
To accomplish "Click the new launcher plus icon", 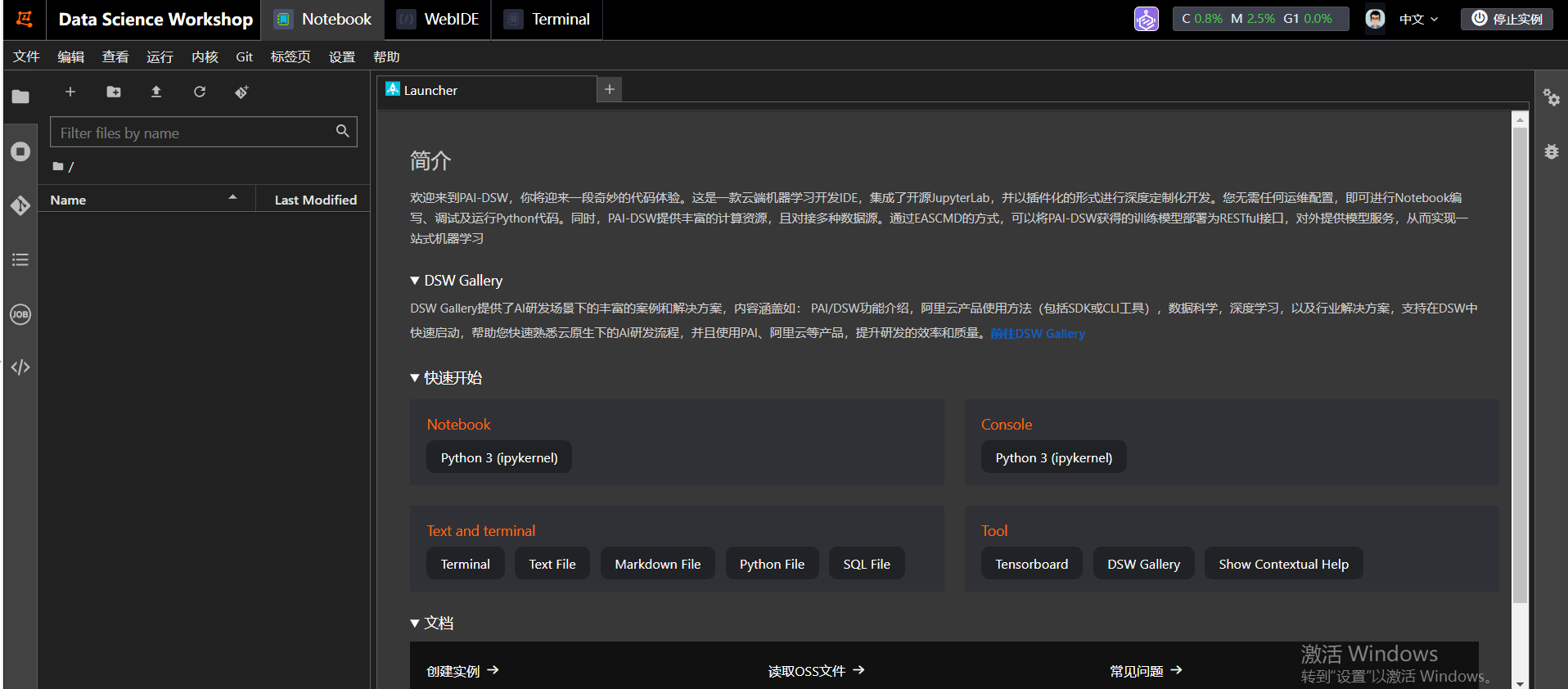I will click(x=70, y=92).
